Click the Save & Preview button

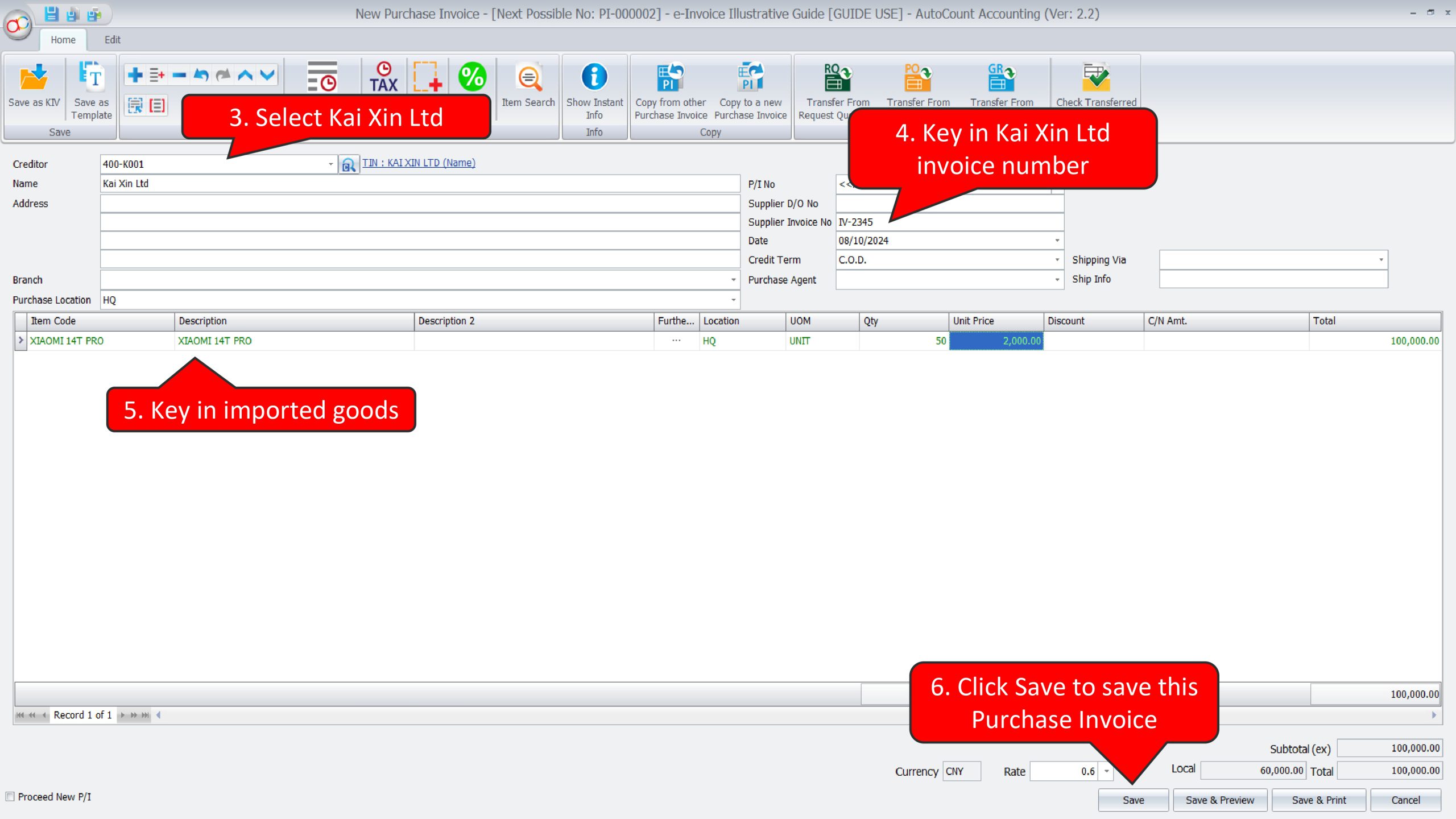pyautogui.click(x=1220, y=800)
